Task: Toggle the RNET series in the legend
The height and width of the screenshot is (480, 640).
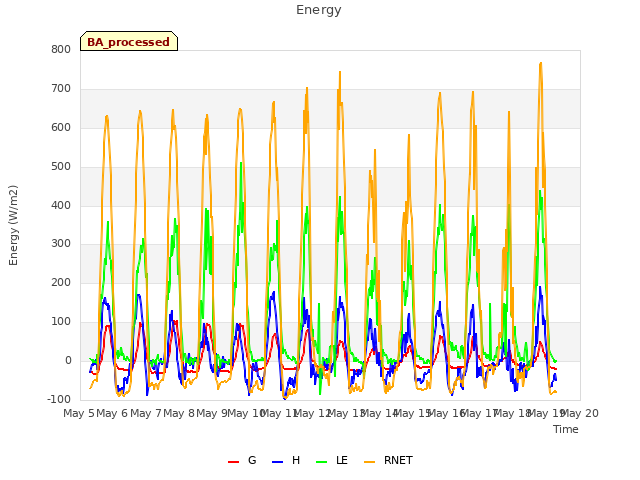Action: click(x=388, y=460)
